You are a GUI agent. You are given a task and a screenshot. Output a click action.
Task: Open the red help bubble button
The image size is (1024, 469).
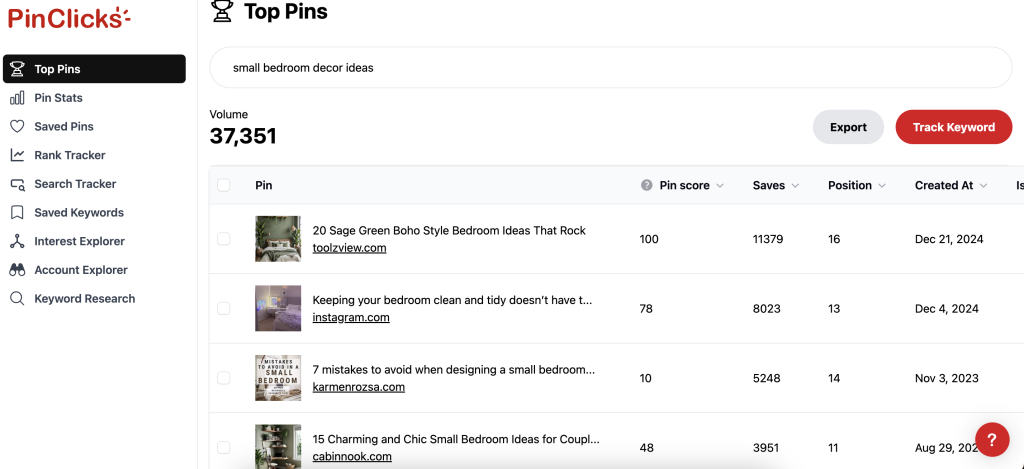click(991, 439)
